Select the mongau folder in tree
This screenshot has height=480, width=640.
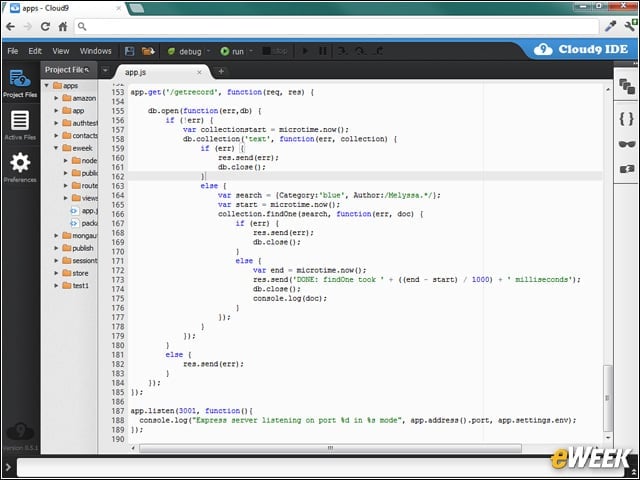pos(80,236)
